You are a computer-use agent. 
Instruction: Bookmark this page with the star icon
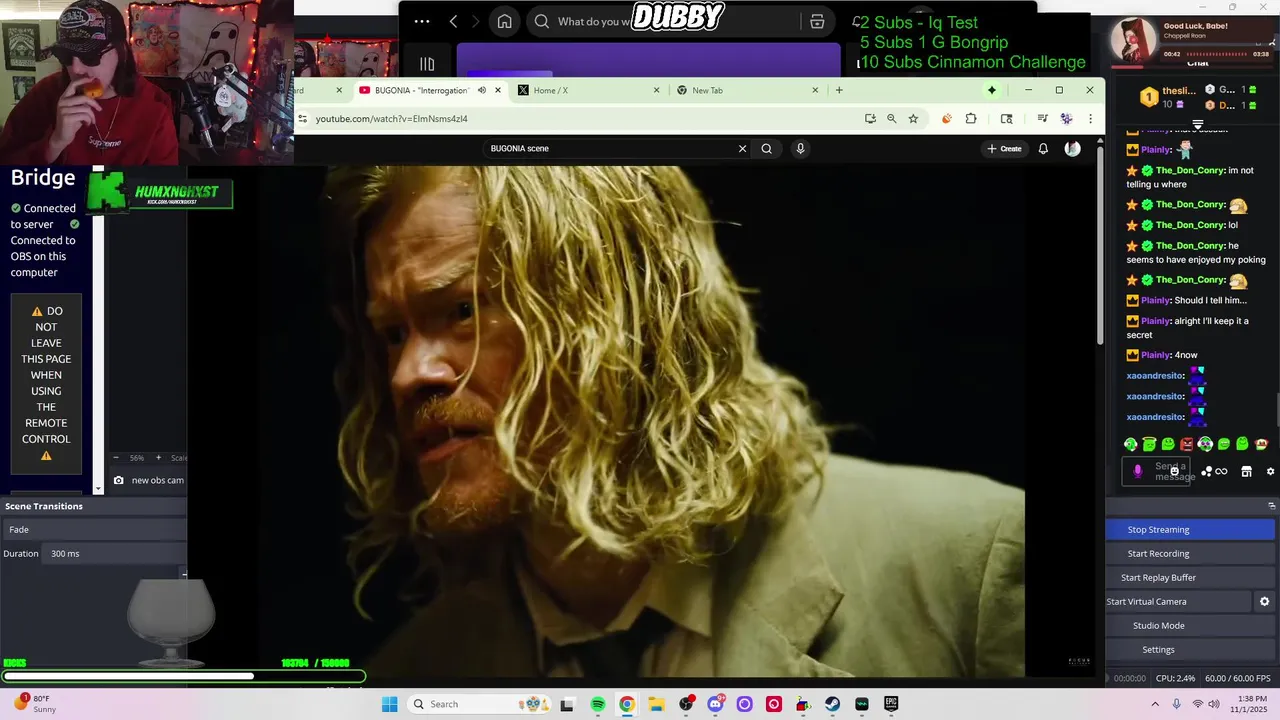tap(913, 119)
